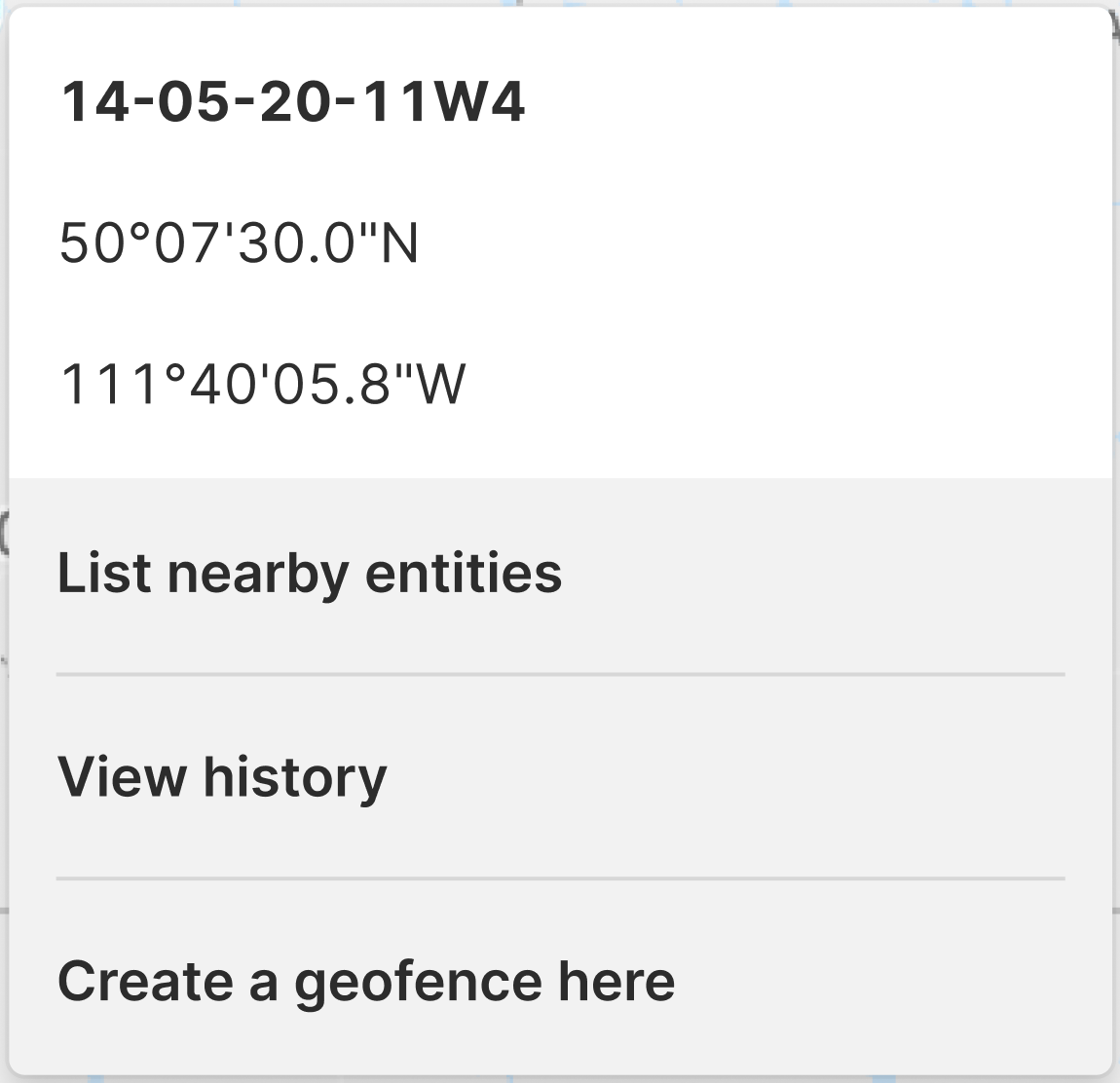Select "View history" from the popup
The image size is (1120, 1083).
222,777
